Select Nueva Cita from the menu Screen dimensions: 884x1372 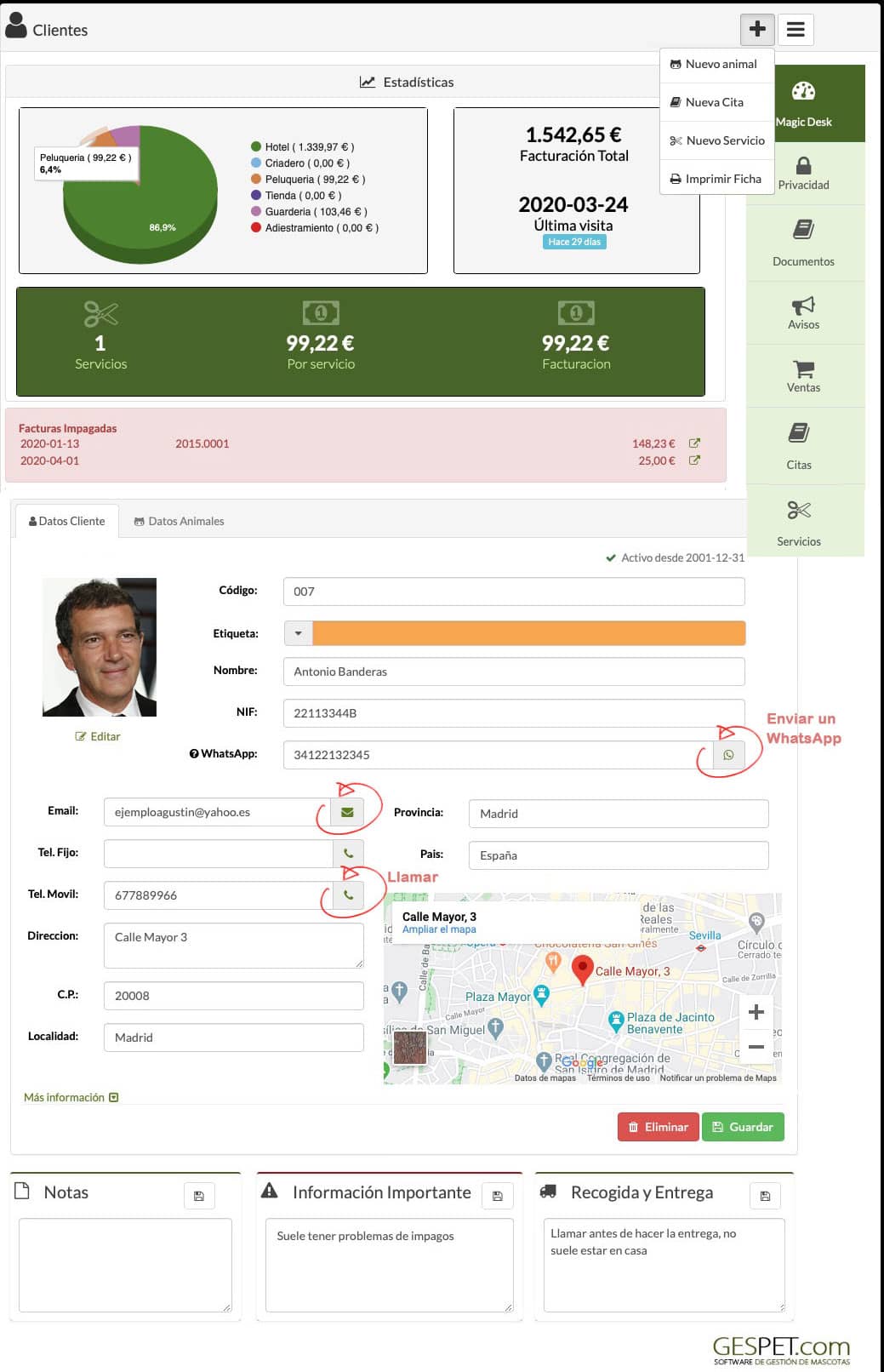coord(715,102)
